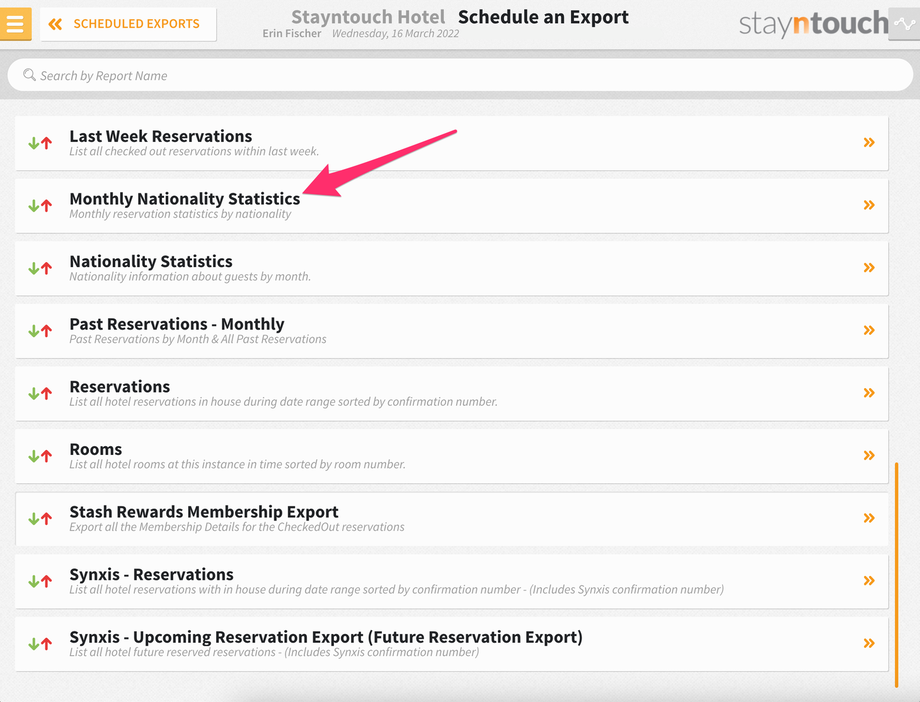Image resolution: width=920 pixels, height=702 pixels.
Task: Select the Nationality Statistics report title
Action: [151, 261]
